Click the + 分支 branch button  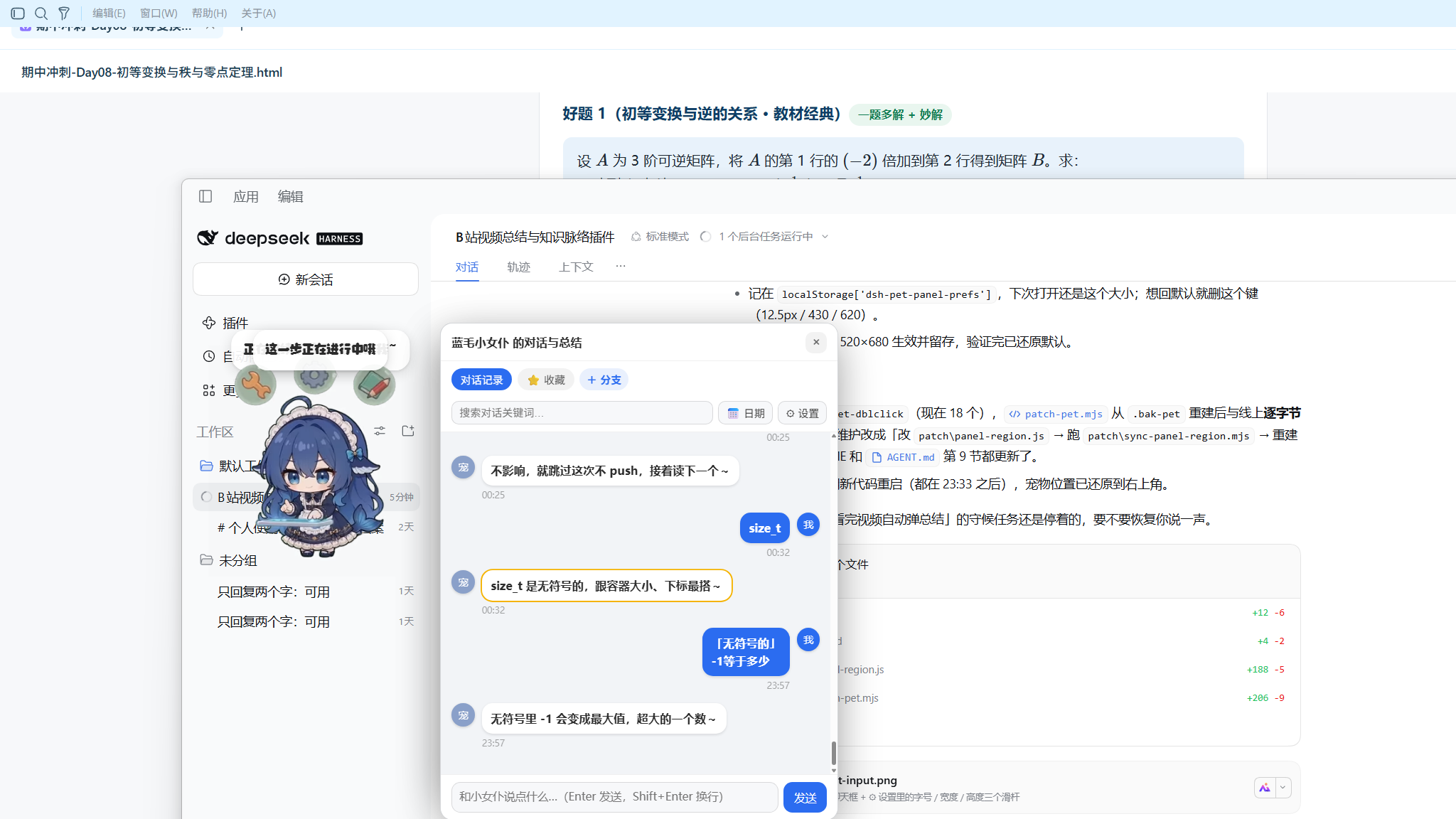[x=604, y=380]
